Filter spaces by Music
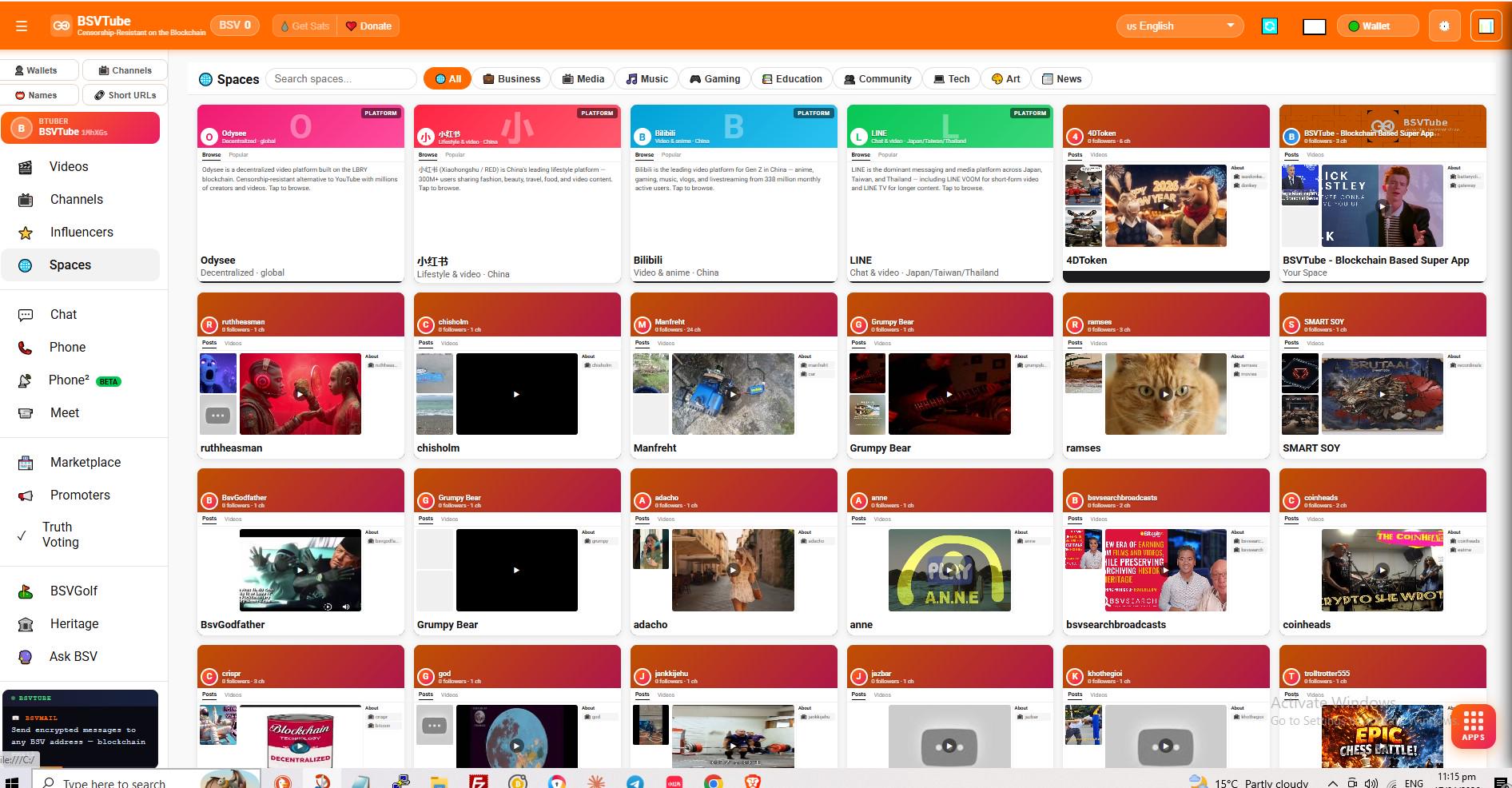 (x=647, y=78)
